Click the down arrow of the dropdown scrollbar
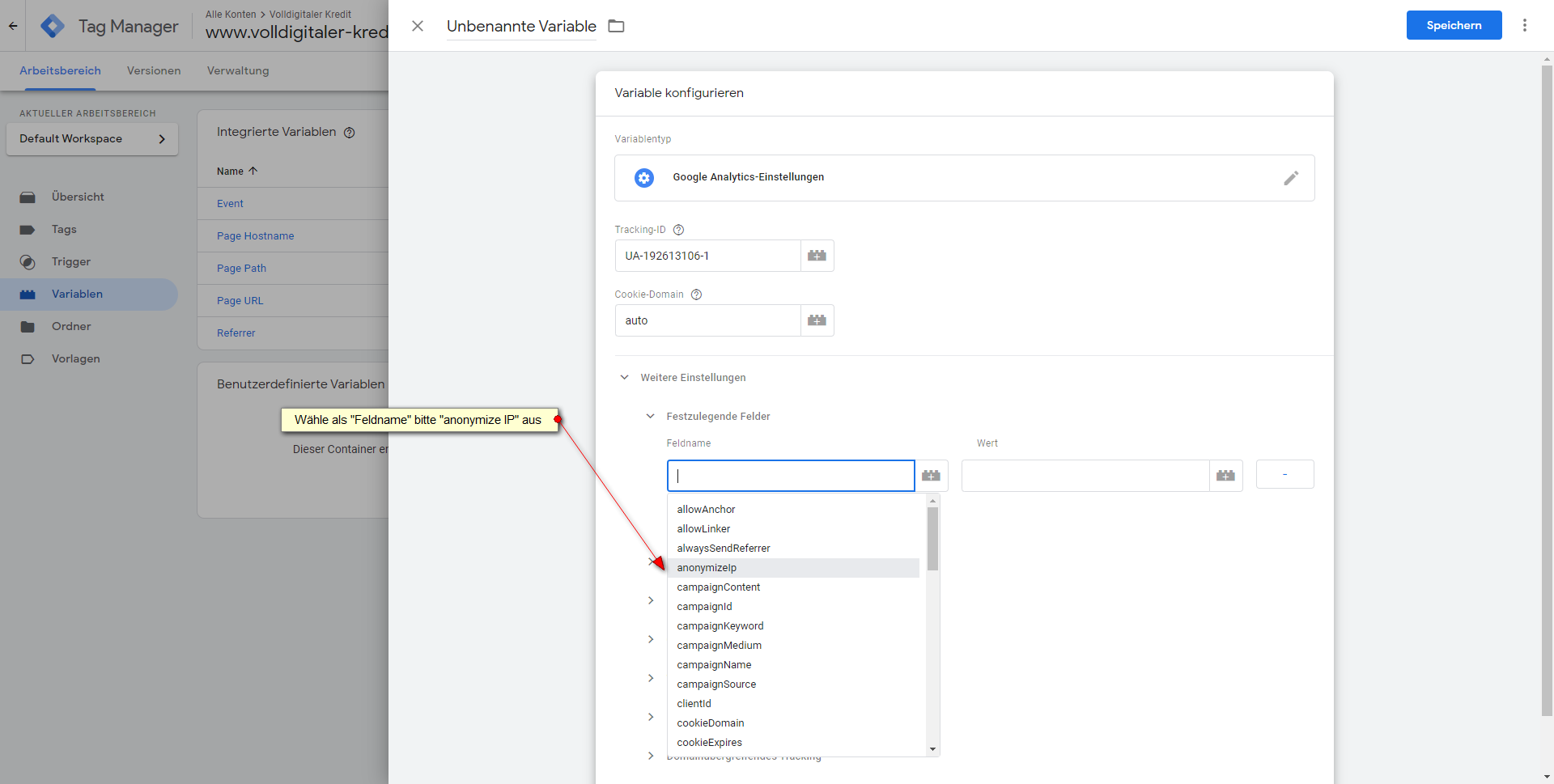This screenshot has width=1554, height=784. click(932, 749)
